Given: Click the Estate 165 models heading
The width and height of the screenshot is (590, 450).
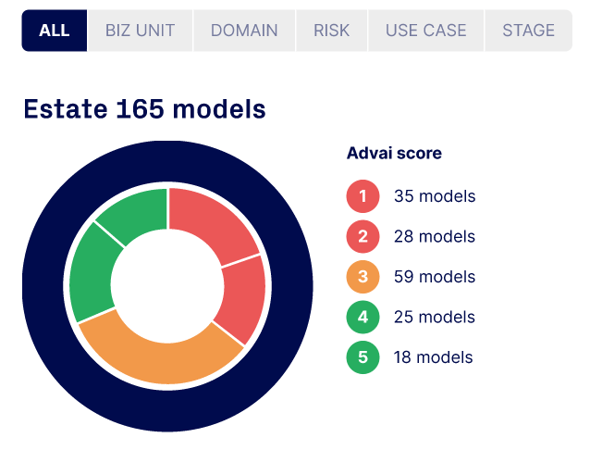Looking at the screenshot, I should pyautogui.click(x=144, y=109).
